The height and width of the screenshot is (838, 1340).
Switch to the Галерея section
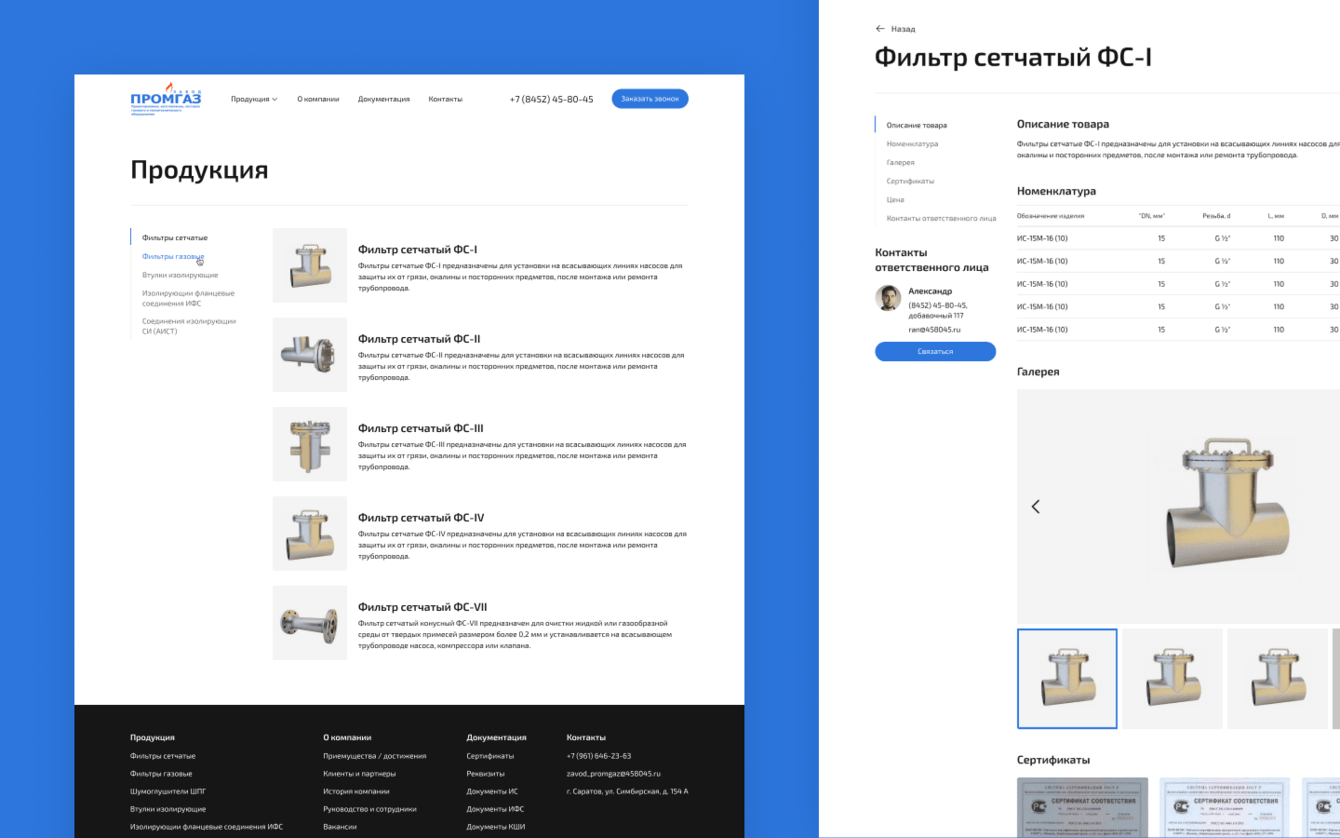(x=900, y=162)
